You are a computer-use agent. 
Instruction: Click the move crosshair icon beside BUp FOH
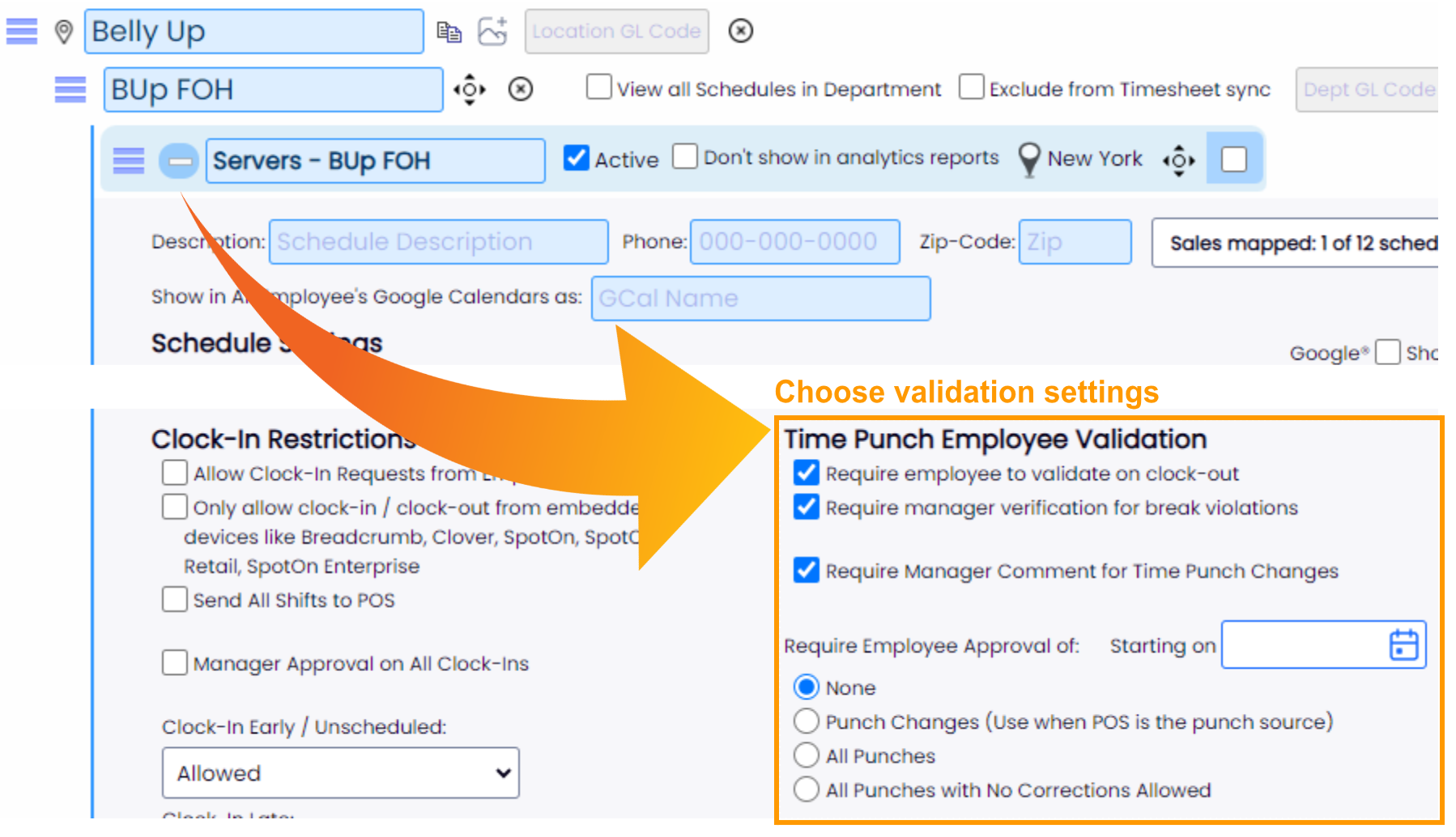click(470, 89)
